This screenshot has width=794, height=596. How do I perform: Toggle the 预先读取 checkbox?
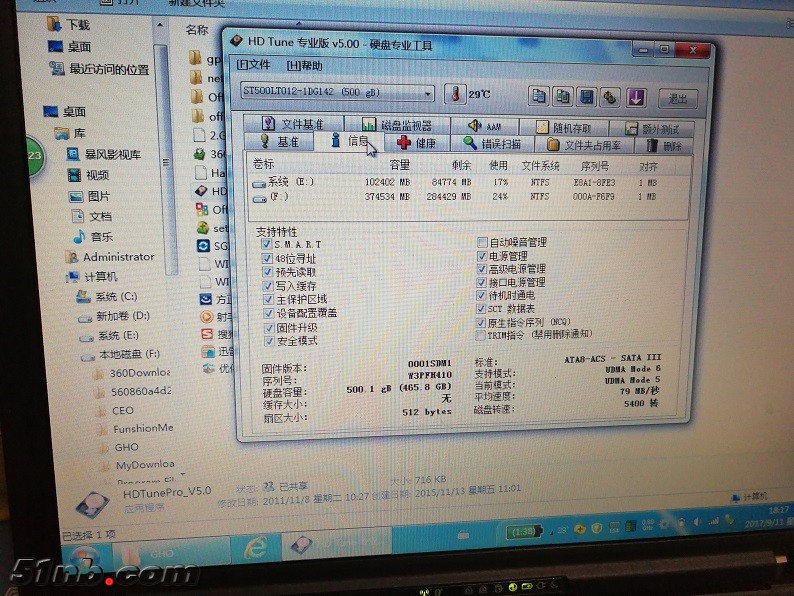[x=267, y=272]
